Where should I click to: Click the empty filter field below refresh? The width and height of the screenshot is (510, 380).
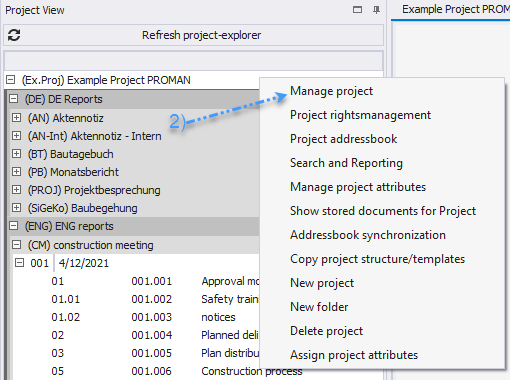(x=193, y=61)
